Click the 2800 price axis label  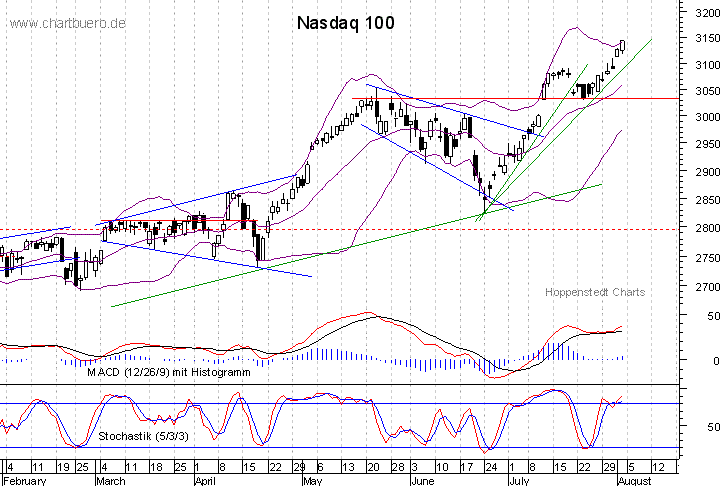click(x=707, y=228)
